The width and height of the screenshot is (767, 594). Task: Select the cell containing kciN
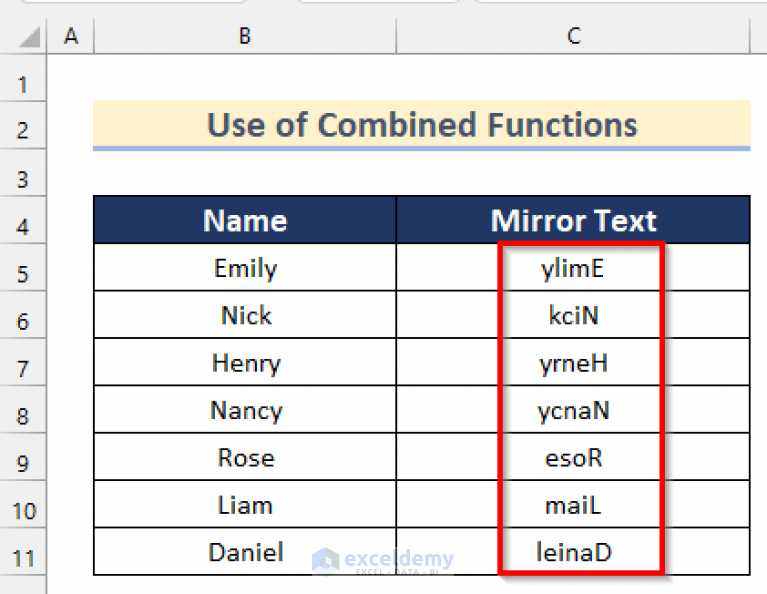pyautogui.click(x=573, y=315)
